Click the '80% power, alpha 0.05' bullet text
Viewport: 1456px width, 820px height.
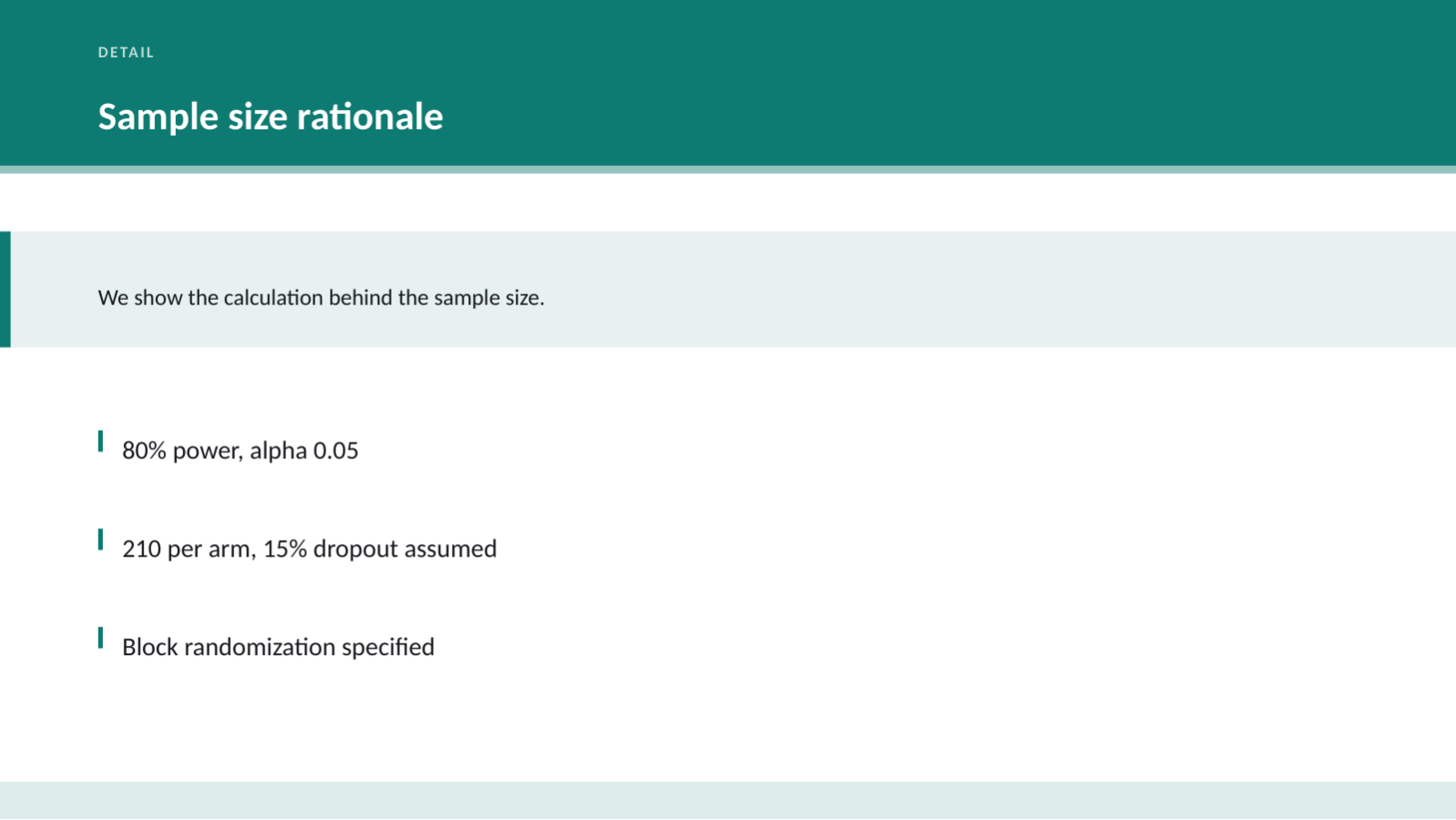[x=241, y=450]
